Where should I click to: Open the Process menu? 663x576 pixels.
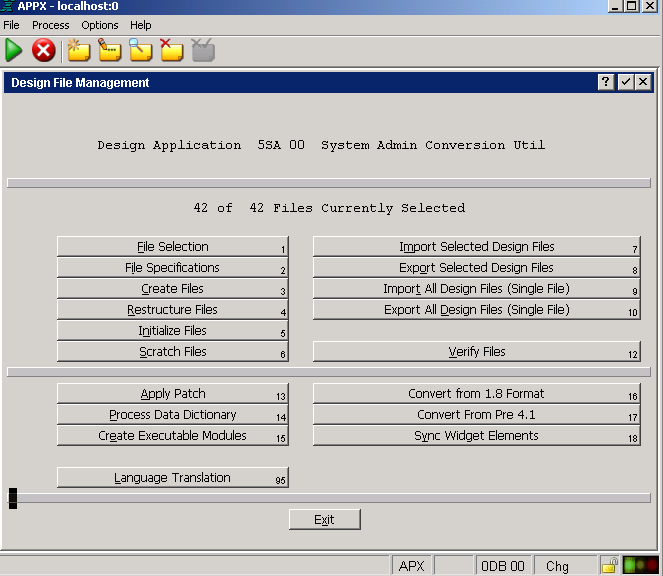pyautogui.click(x=51, y=25)
